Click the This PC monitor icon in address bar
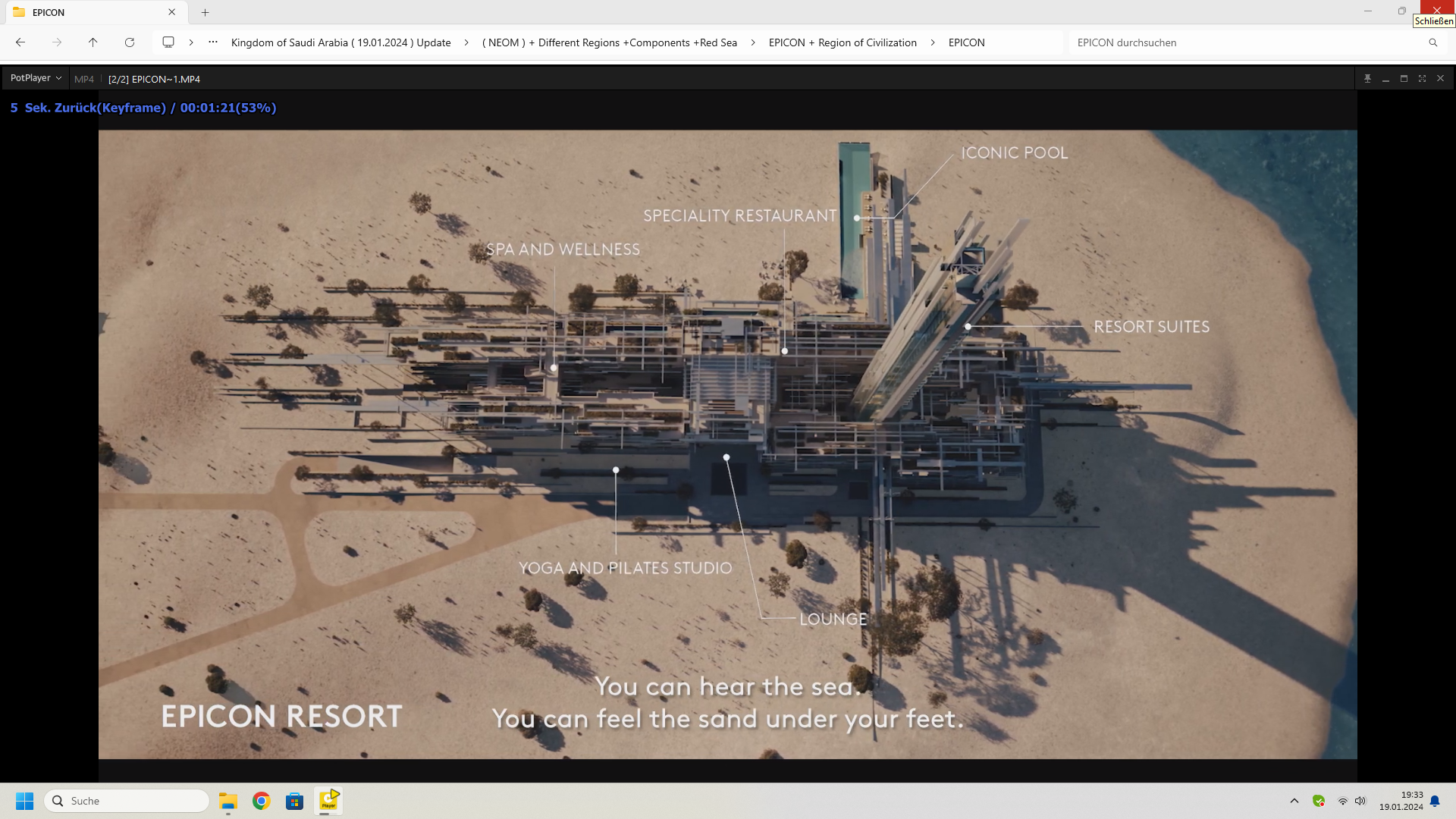The width and height of the screenshot is (1456, 819). 168,42
